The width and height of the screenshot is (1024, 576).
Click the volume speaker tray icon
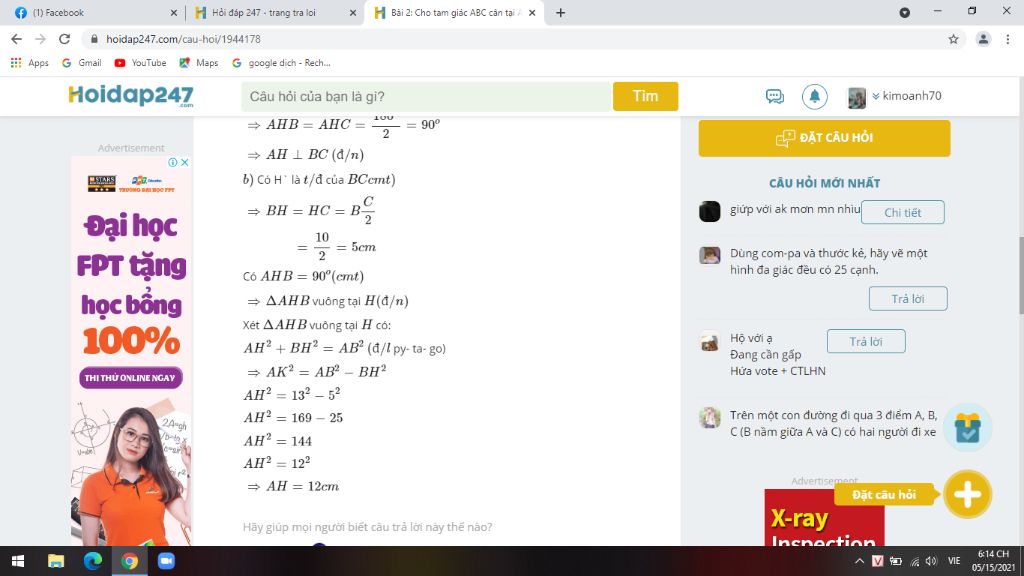point(931,561)
